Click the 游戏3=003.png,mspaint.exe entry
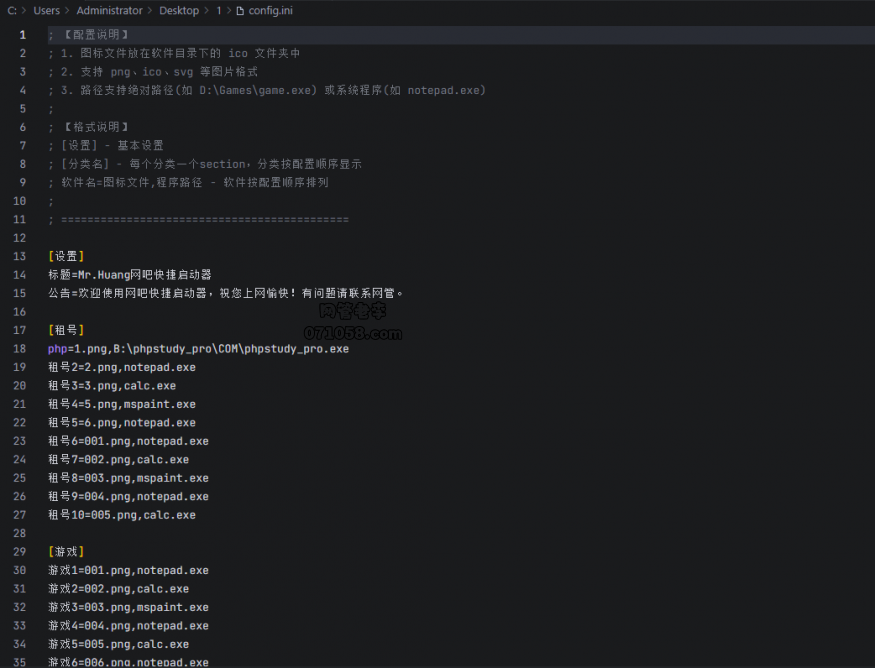875x668 pixels. pyautogui.click(x=128, y=607)
